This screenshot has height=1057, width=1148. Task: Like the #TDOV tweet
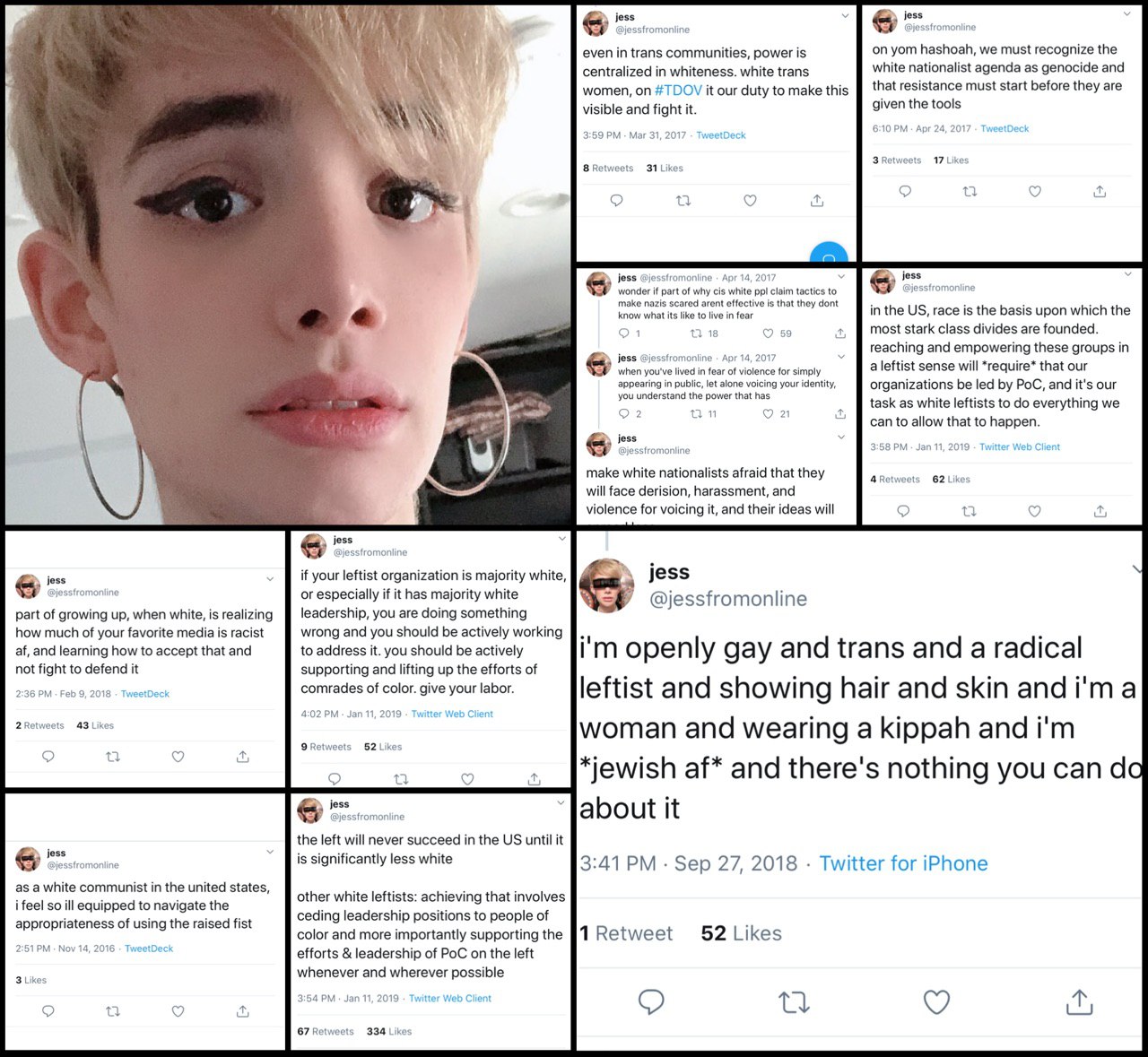pos(750,201)
